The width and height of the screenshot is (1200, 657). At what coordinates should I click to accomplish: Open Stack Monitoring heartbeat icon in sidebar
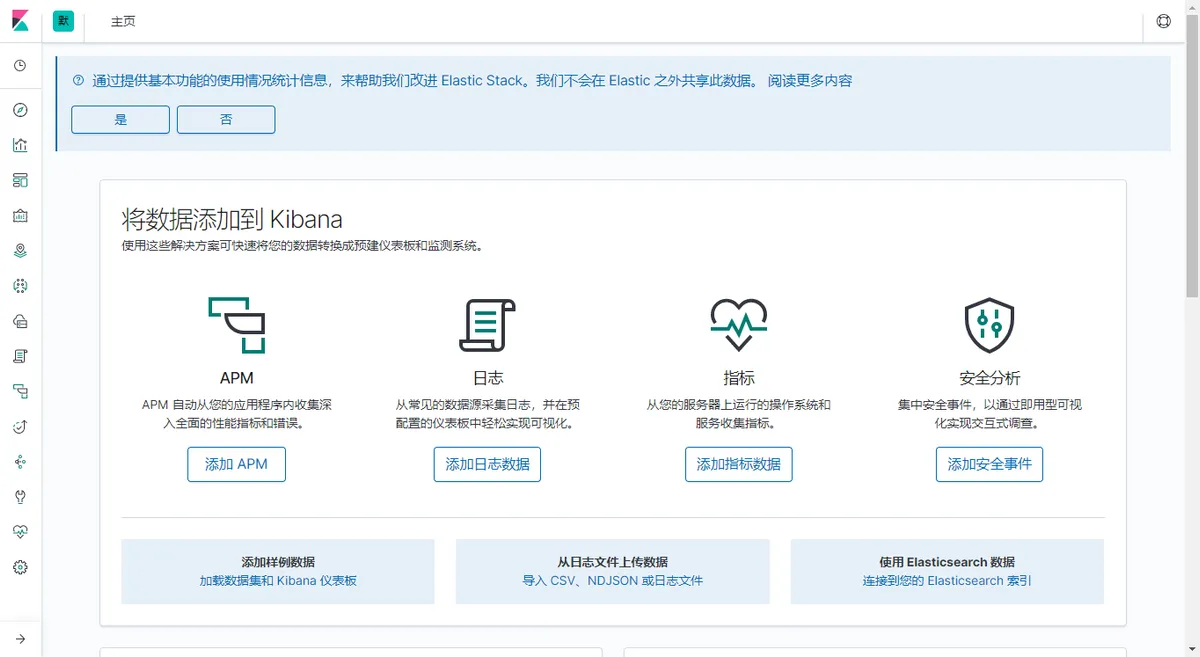point(20,532)
